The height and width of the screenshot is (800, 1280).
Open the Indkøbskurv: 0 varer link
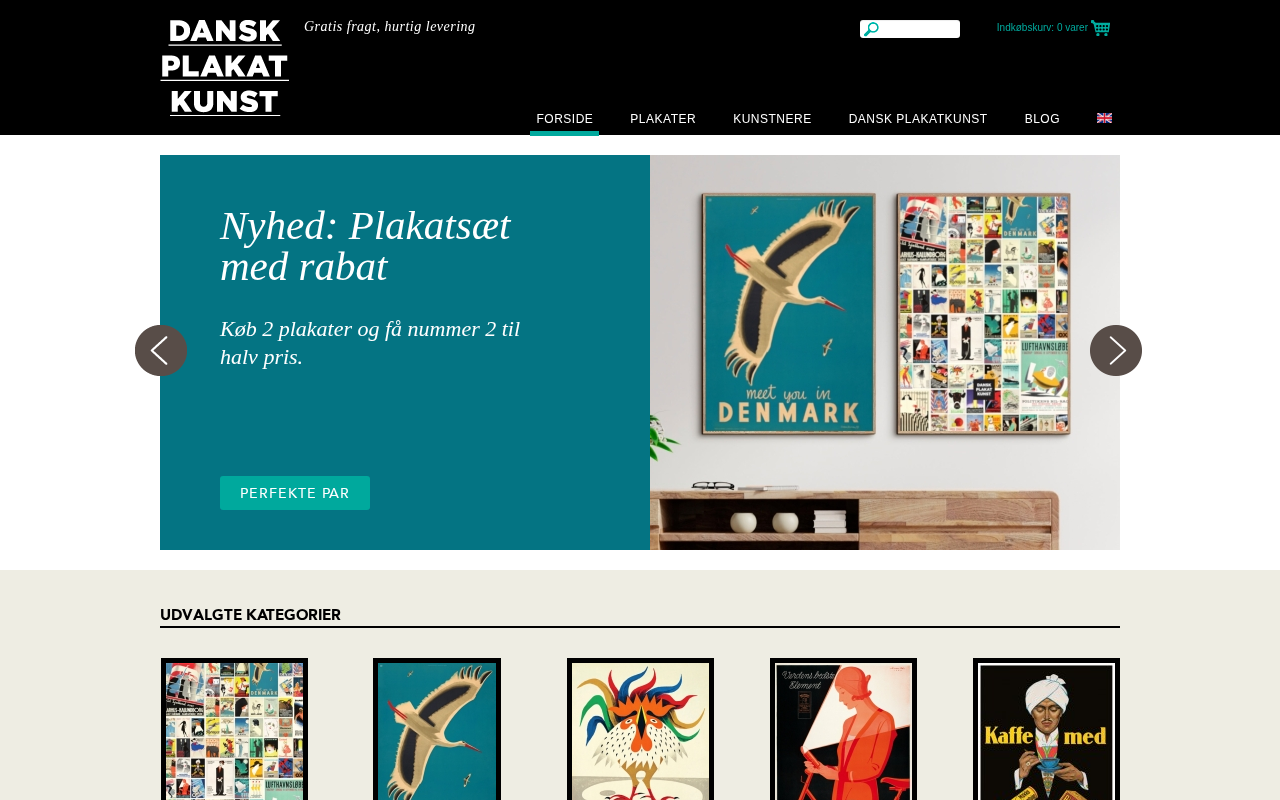tap(1042, 28)
